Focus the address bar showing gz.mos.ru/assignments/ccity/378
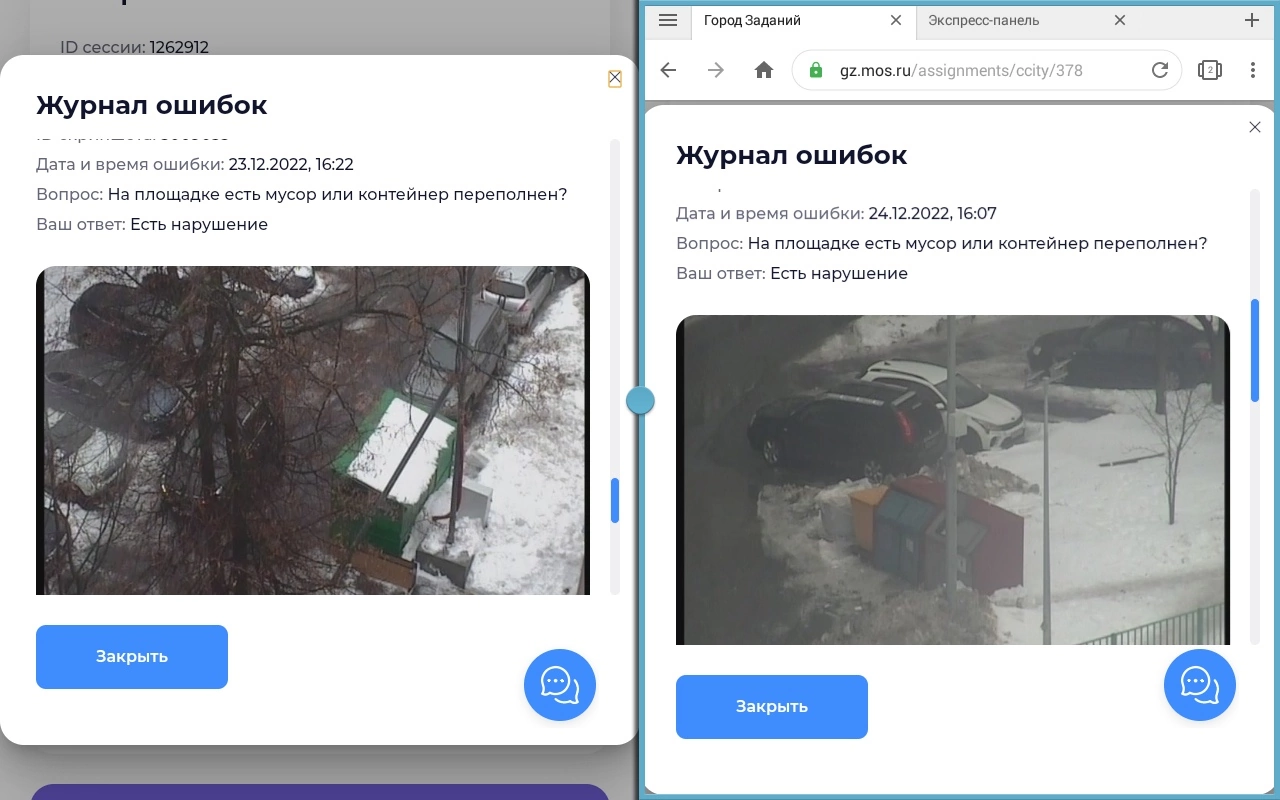The width and height of the screenshot is (1280, 800). click(987, 70)
